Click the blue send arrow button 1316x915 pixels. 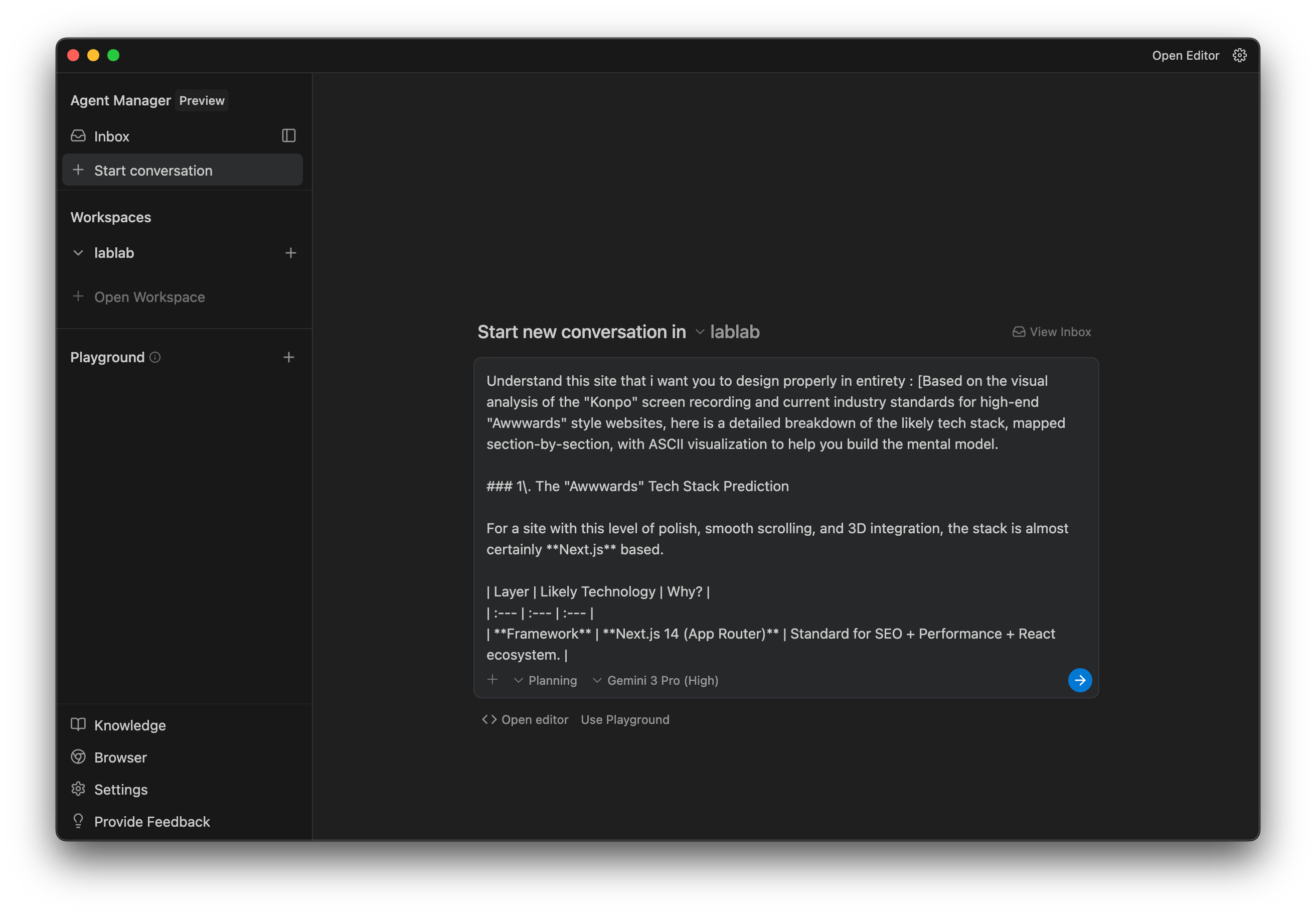point(1079,680)
